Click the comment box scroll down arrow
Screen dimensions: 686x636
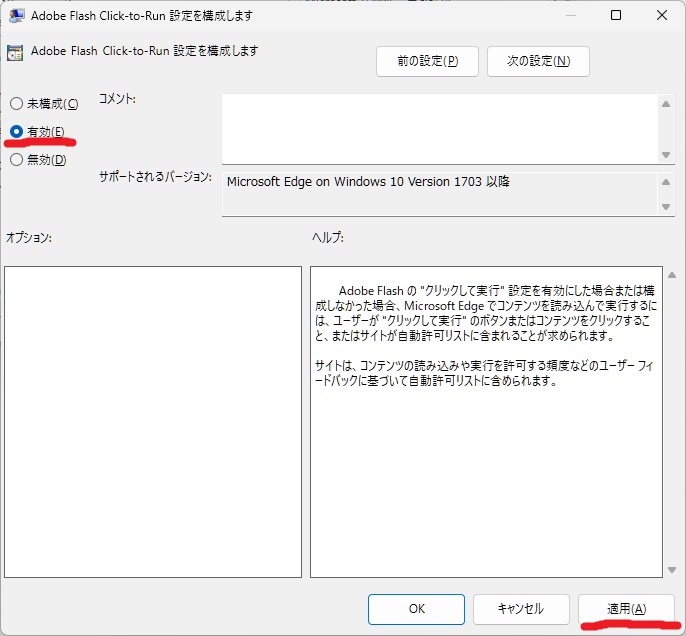point(667,154)
